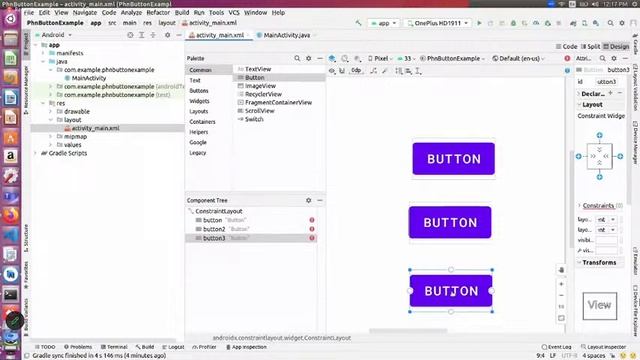Select the Layouts category in the Palette
Image resolution: width=640 pixels, height=360 pixels.
pos(199,111)
